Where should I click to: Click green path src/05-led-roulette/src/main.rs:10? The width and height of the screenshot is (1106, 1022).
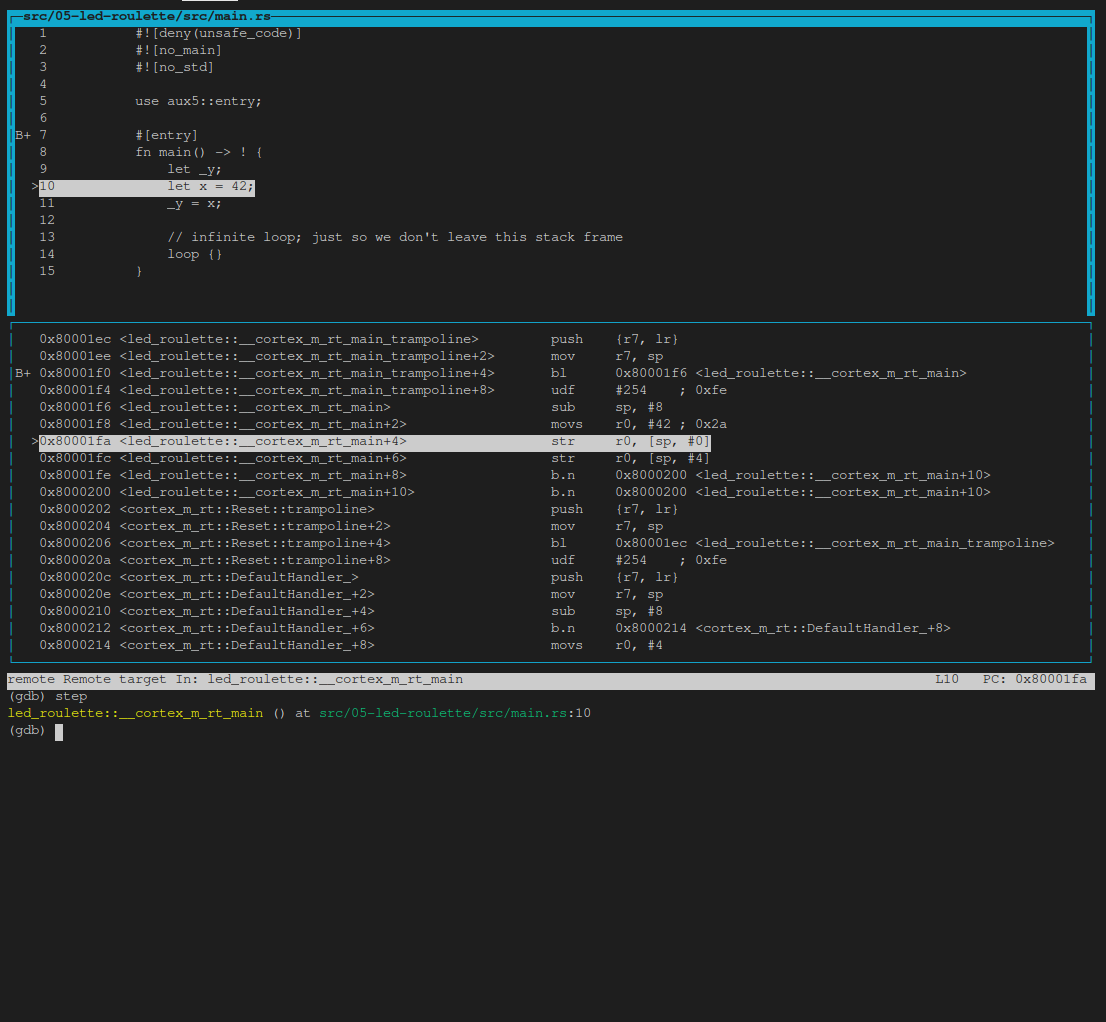pos(455,713)
